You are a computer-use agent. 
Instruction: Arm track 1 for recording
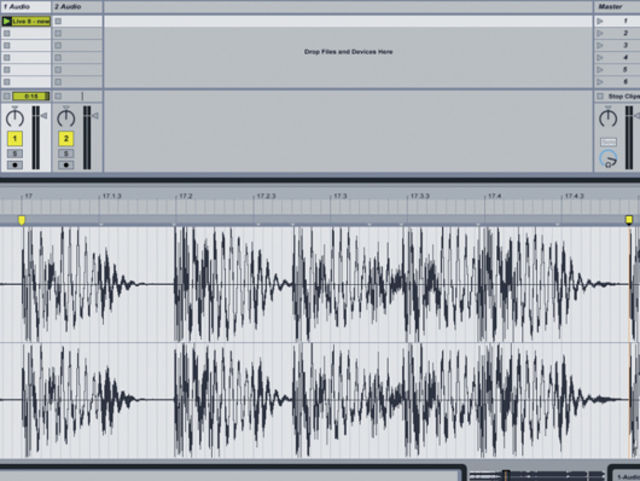coord(15,165)
